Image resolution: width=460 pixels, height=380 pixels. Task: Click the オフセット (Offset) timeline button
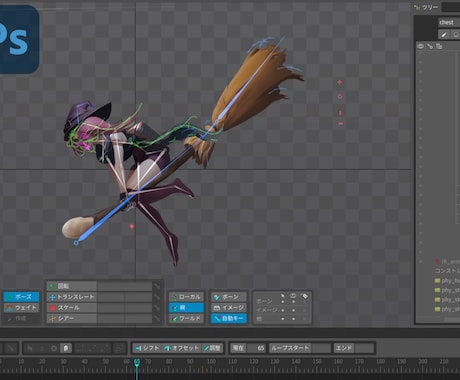click(x=181, y=348)
